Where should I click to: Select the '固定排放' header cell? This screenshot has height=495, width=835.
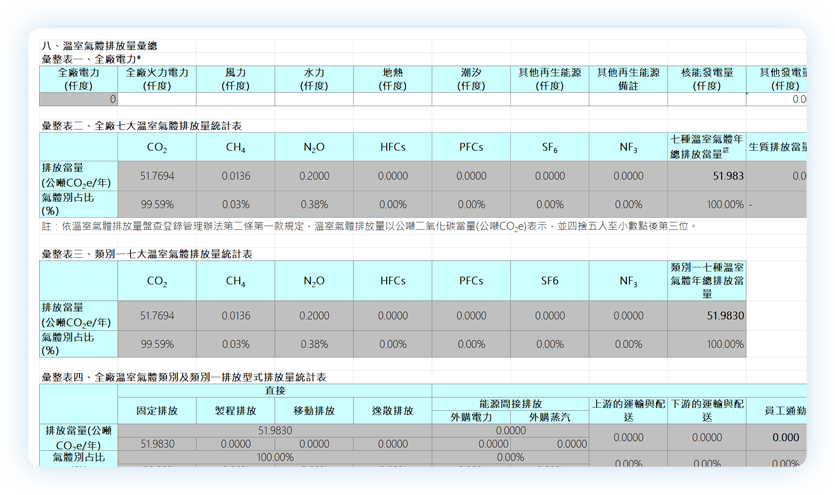pos(157,410)
